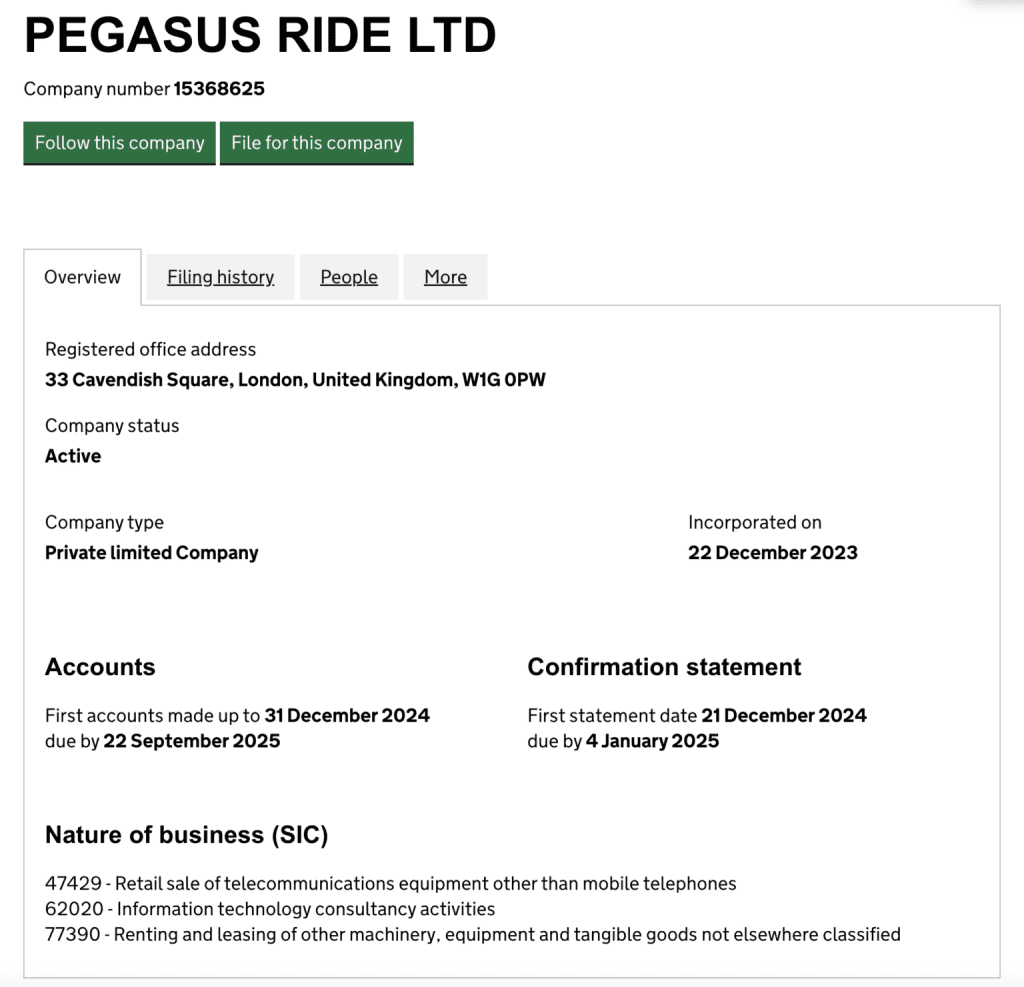Select SIC code 47429 telecommunications equipment entry

tap(390, 884)
